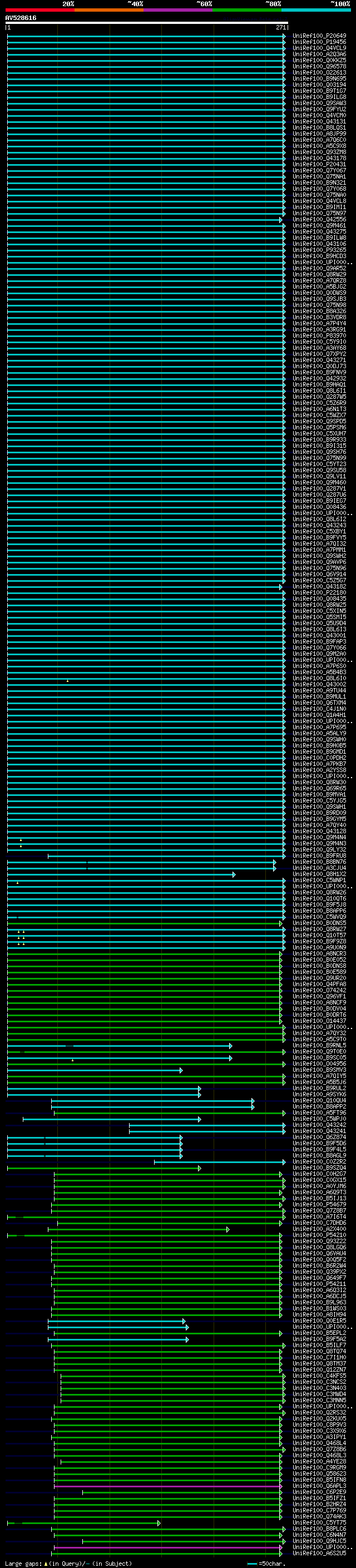Viewport: 356px width, 1568px height.
Task: Open hit UniRef100_P20649
Action: [319, 36]
